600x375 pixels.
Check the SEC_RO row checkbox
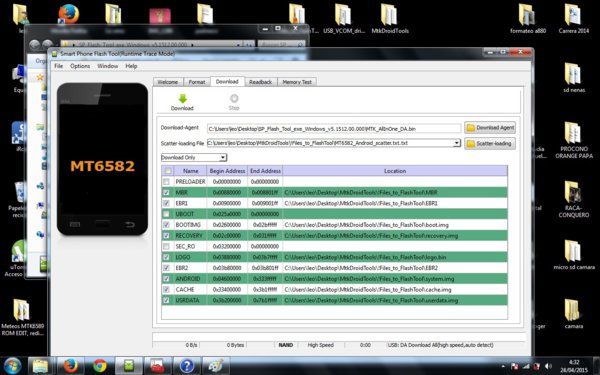point(166,246)
